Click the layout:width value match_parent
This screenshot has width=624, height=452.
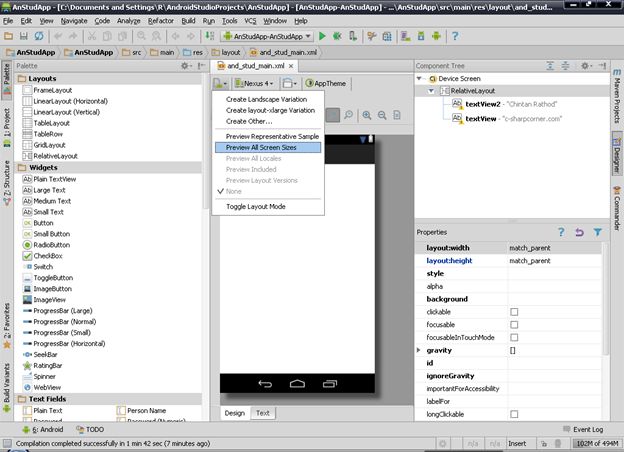(x=554, y=248)
